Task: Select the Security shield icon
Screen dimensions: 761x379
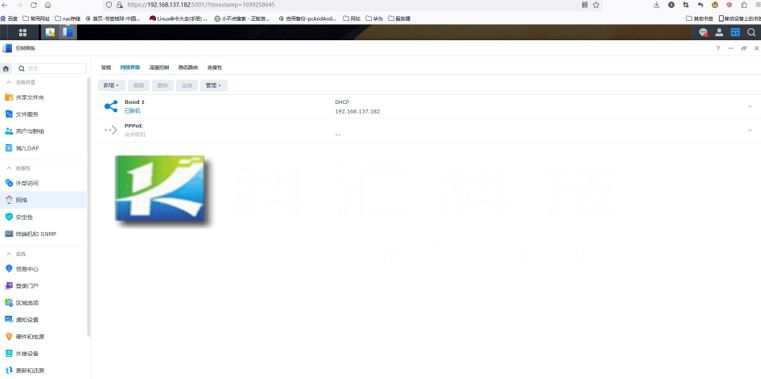Action: click(9, 217)
